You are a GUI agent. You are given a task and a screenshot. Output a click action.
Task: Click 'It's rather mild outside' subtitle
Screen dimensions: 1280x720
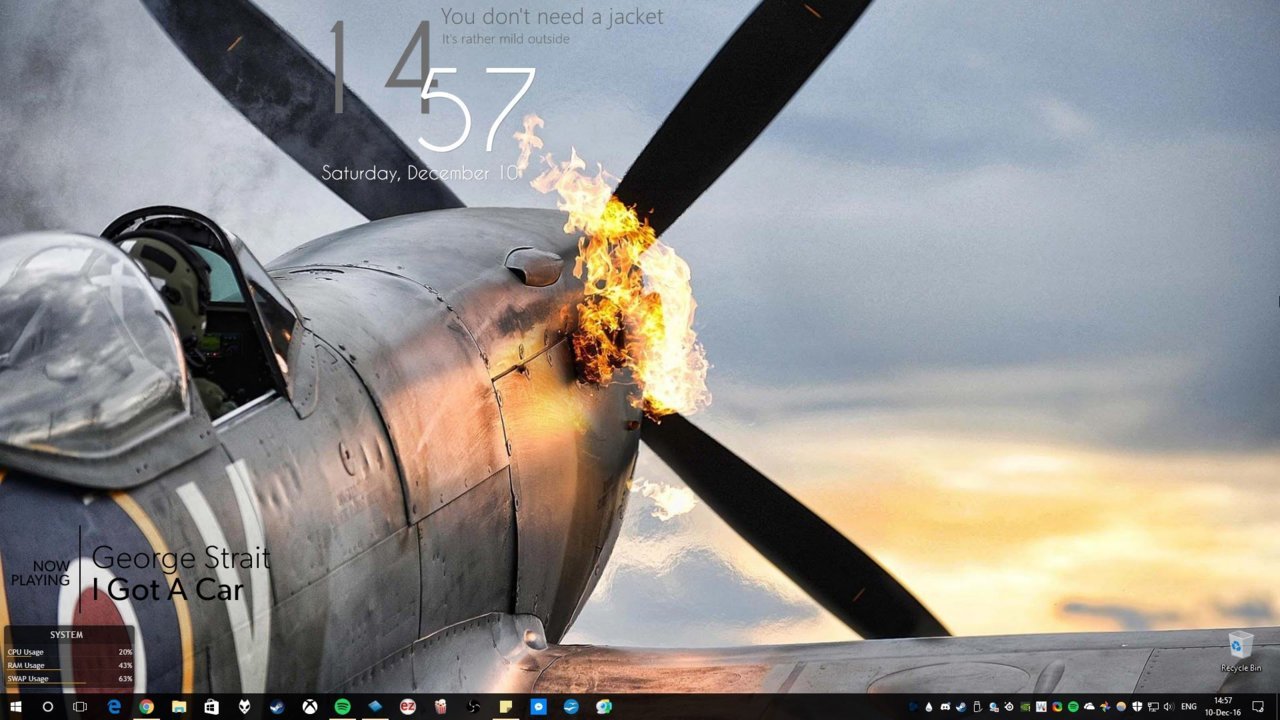pyautogui.click(x=506, y=39)
